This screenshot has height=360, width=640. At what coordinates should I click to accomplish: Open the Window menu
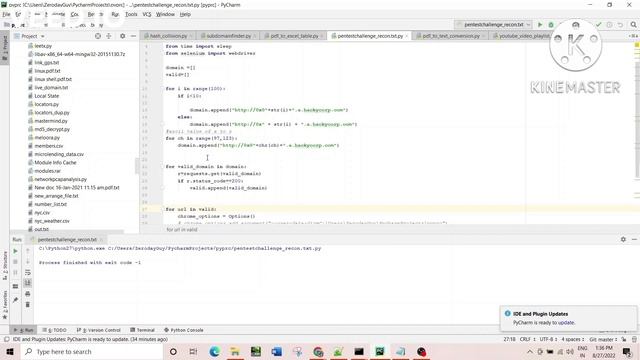coord(165,14)
